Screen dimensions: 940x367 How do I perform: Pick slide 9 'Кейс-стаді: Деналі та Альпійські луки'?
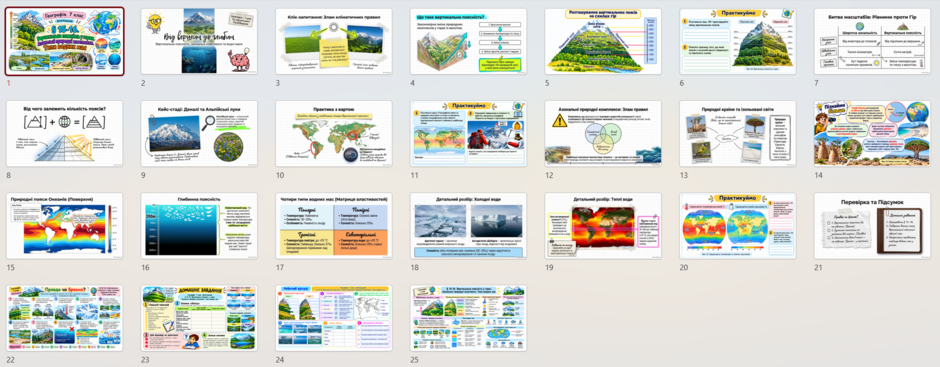pos(199,134)
